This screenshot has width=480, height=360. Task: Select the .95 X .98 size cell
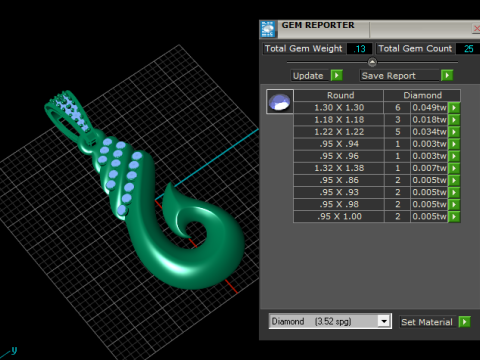tap(339, 204)
